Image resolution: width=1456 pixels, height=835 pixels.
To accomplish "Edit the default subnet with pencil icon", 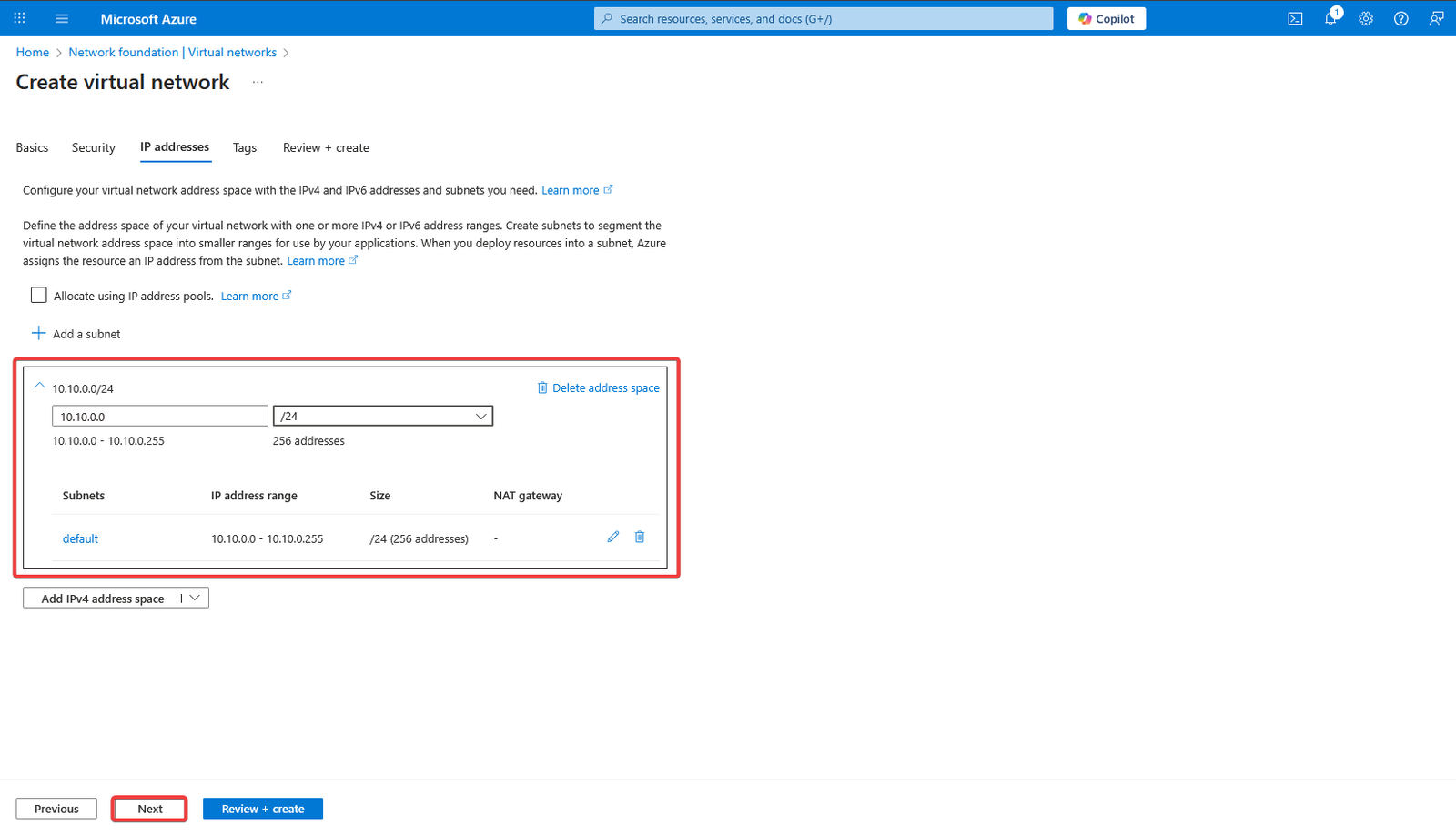I will (613, 538).
